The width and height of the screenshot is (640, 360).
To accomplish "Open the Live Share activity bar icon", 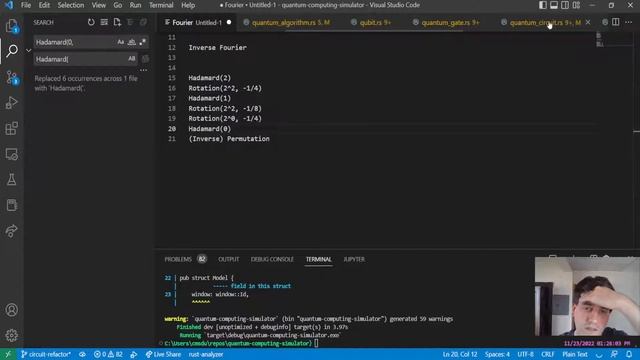I will (x=12, y=231).
